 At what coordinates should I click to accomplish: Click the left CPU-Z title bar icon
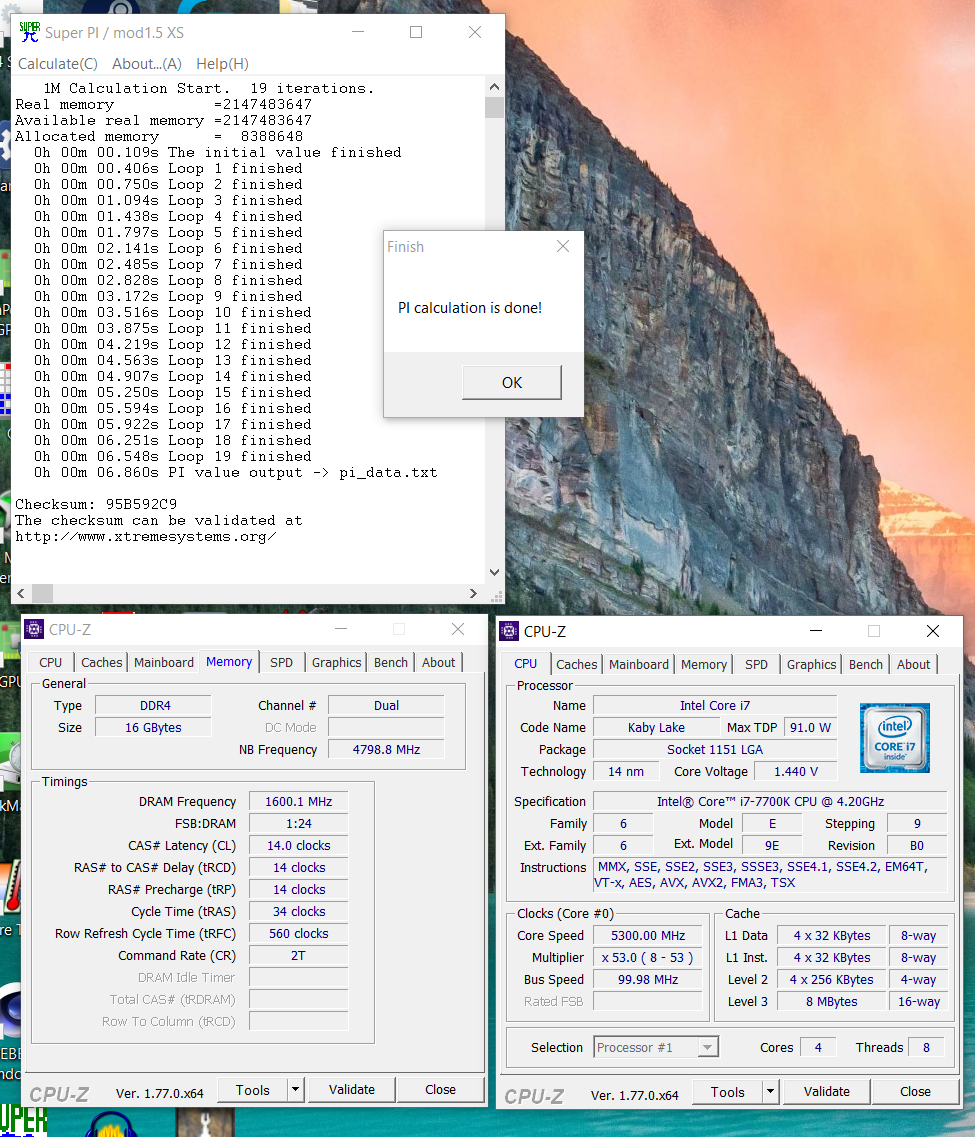pos(34,629)
